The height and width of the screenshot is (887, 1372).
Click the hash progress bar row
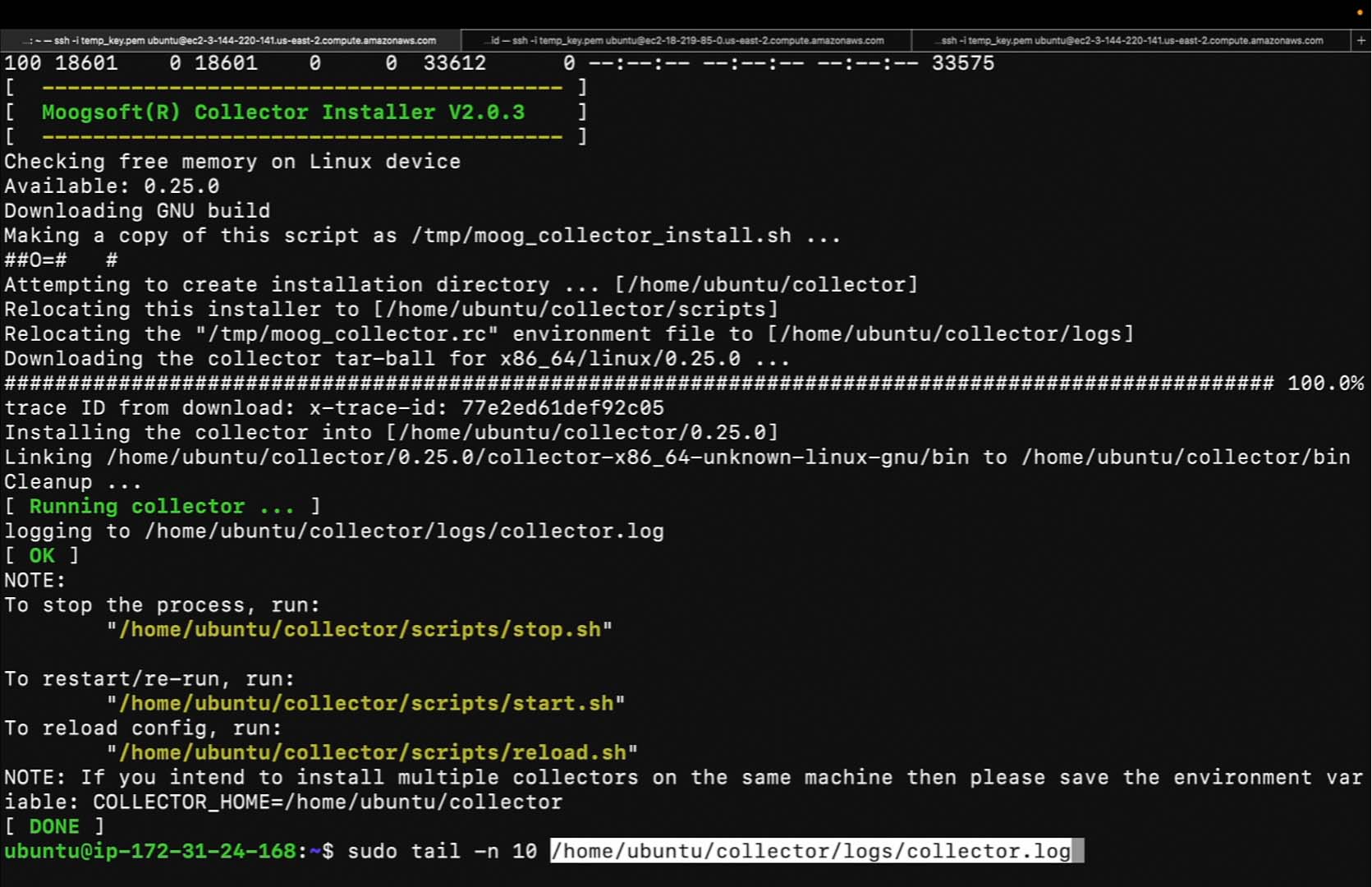(x=640, y=383)
